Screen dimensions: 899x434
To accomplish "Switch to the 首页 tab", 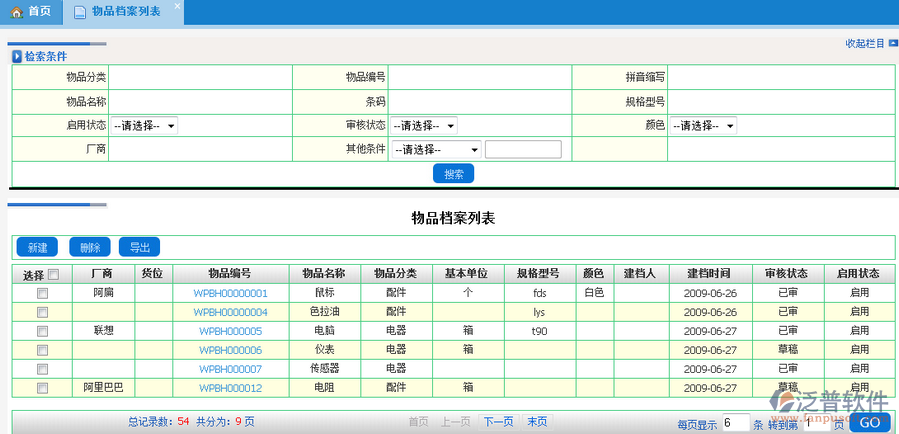I will 31,12.
